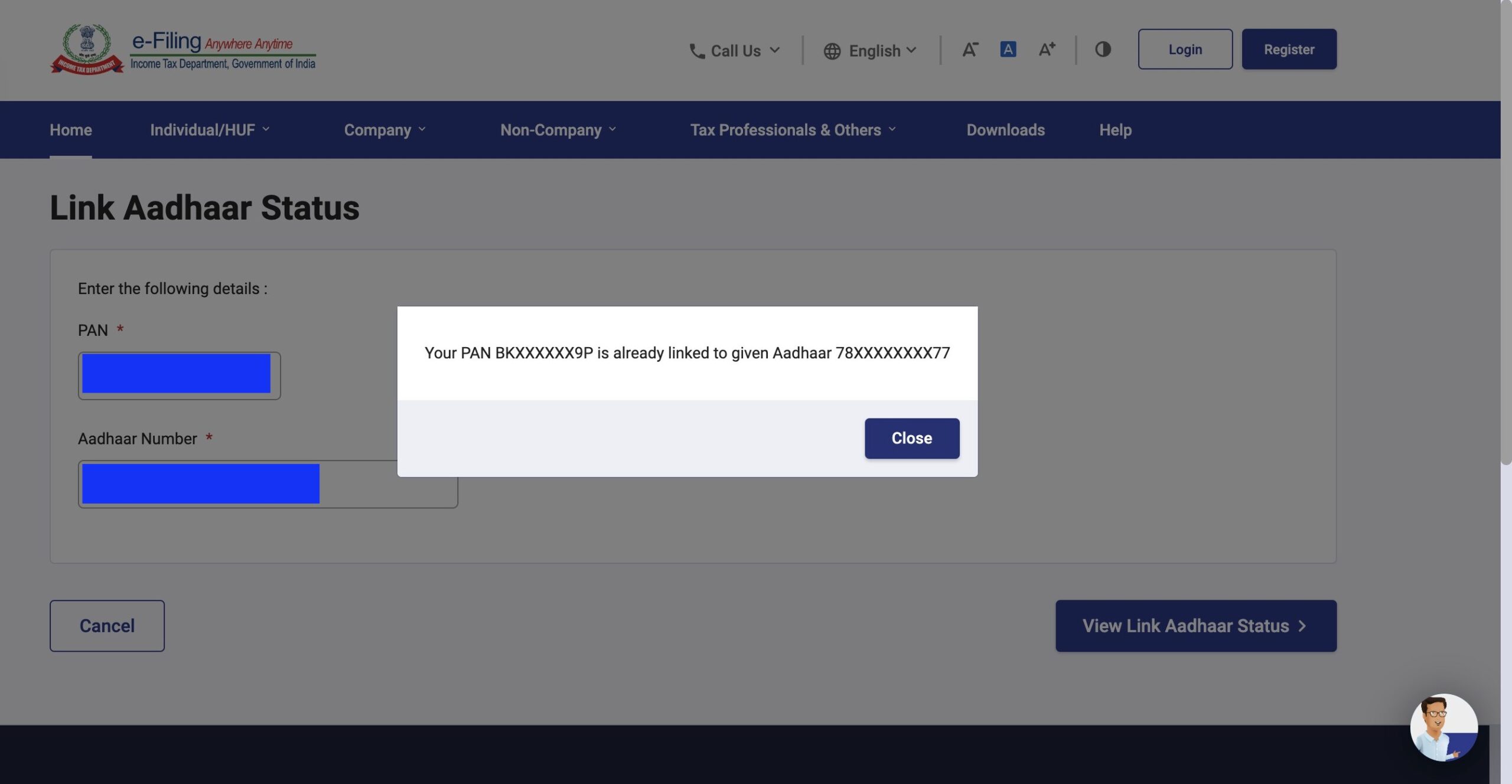Increase font size with A+ icon
The image size is (1512, 784).
click(1047, 48)
